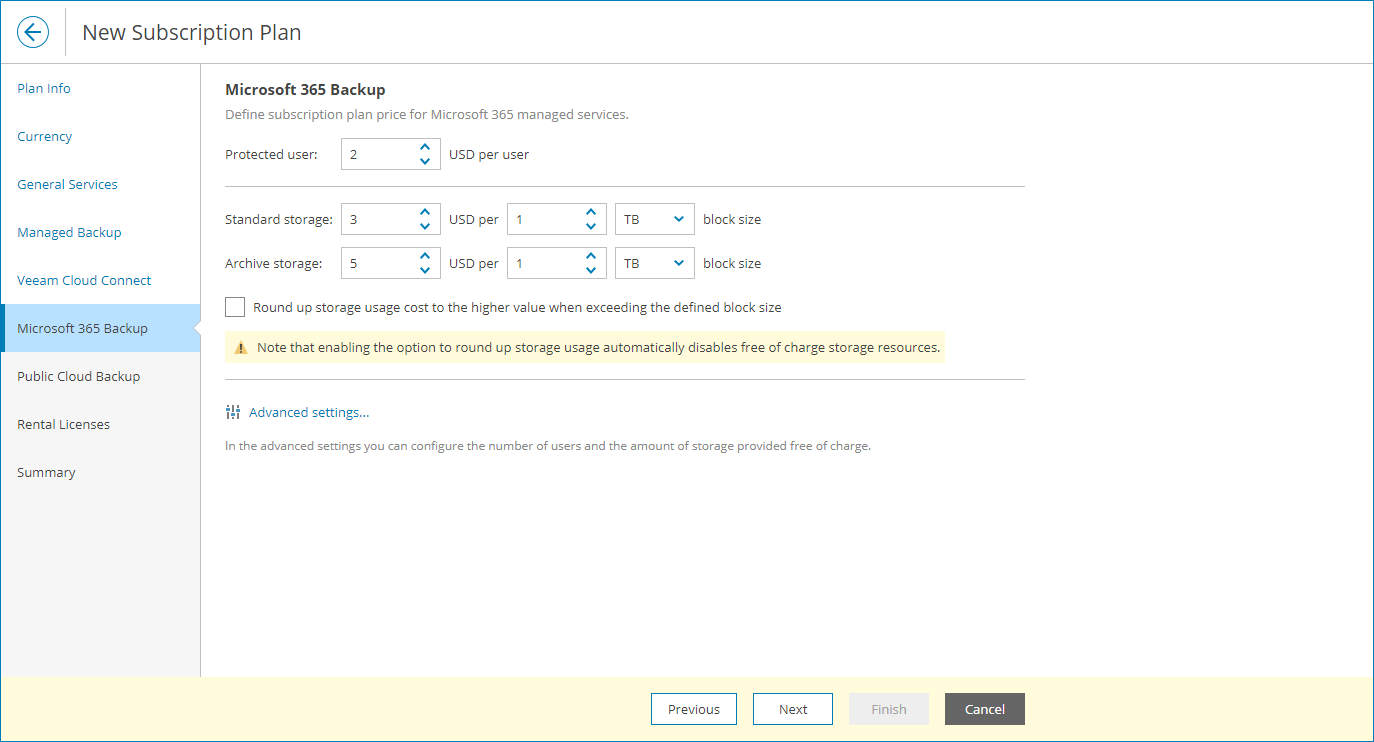
Task: Decrease Archive storage block size value
Action: pyautogui.click(x=591, y=271)
